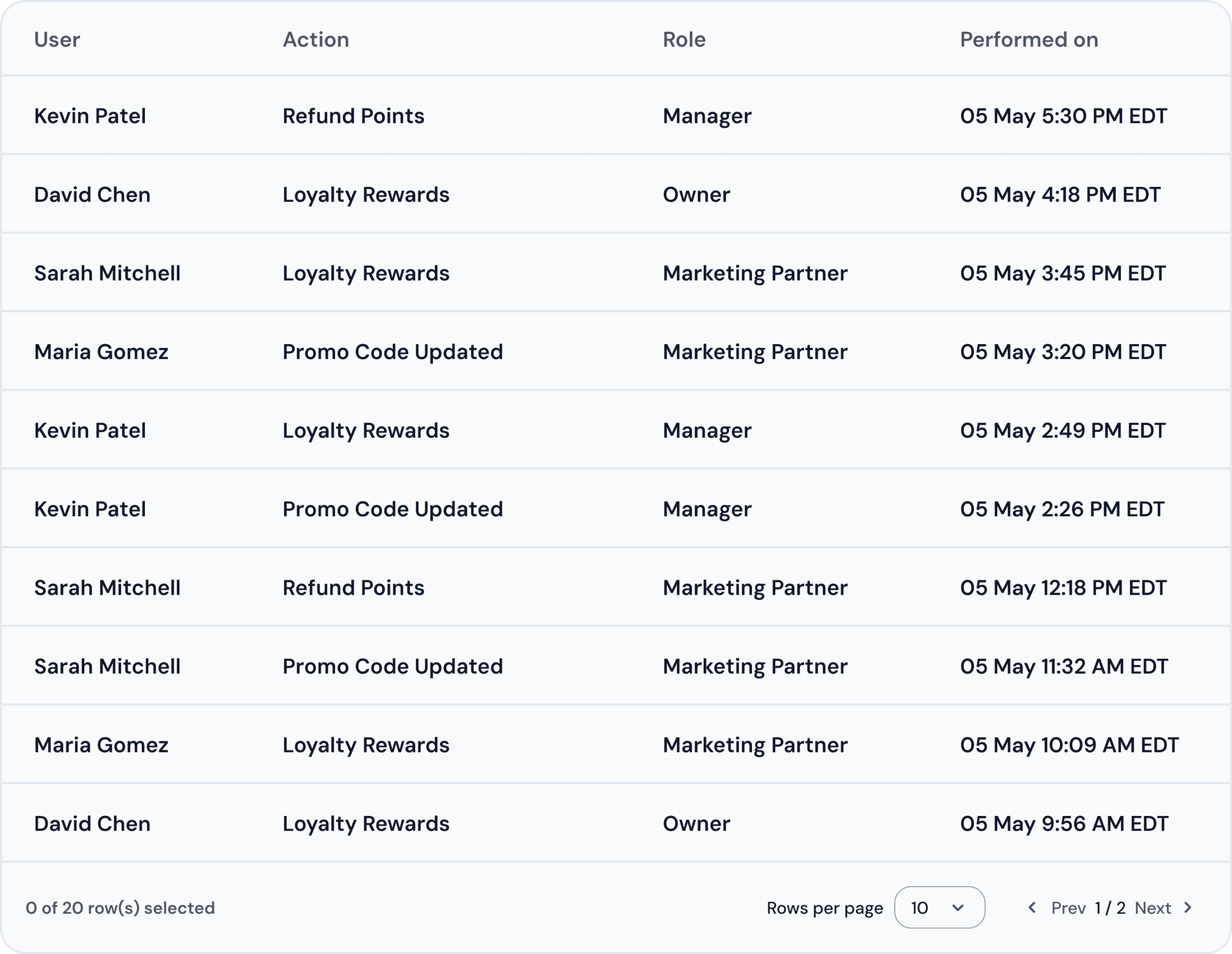Select Sarah Mitchell in the 12:18 PM row
The image size is (1232, 954).
[x=107, y=588]
